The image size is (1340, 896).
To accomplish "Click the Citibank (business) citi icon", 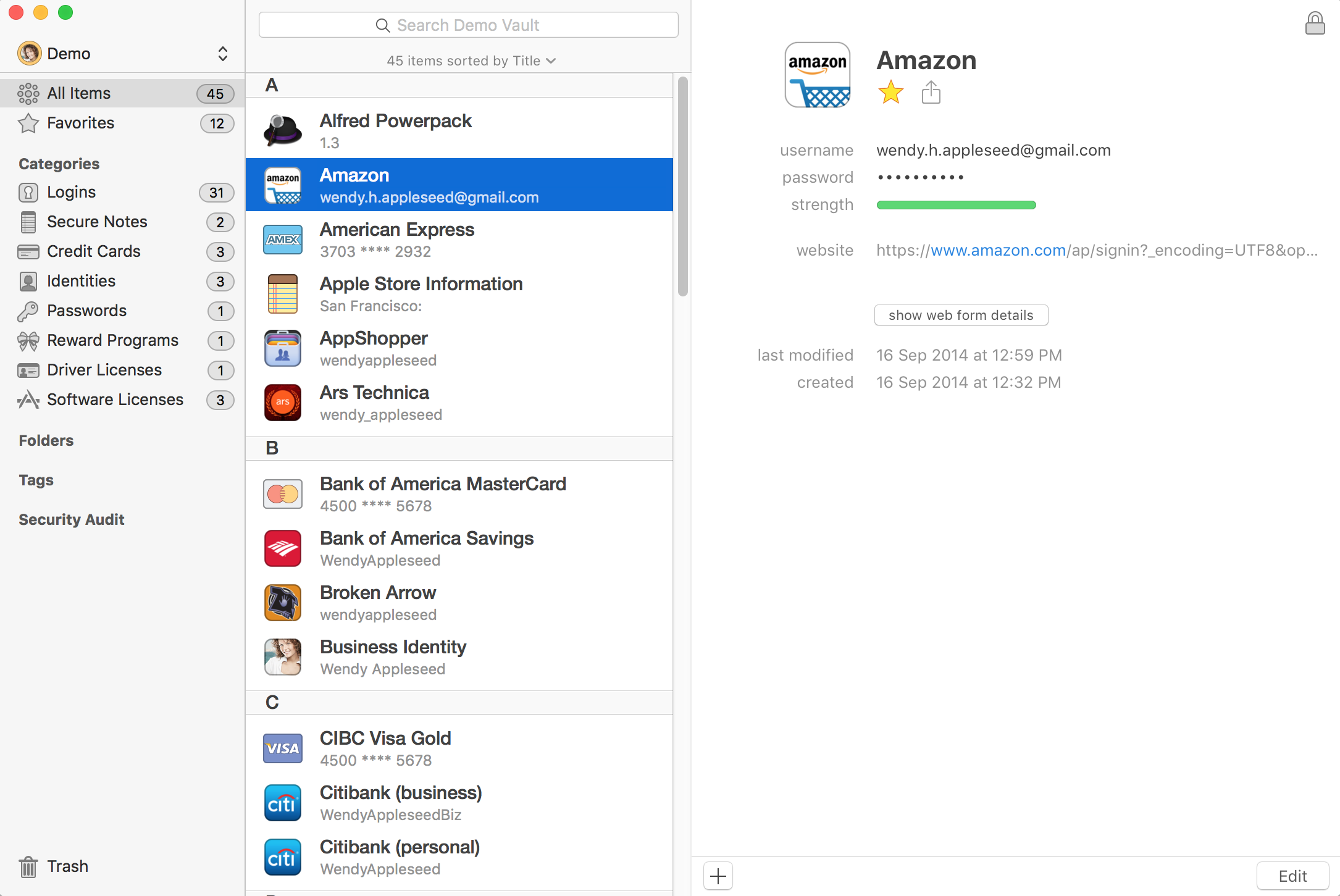I will tap(282, 803).
